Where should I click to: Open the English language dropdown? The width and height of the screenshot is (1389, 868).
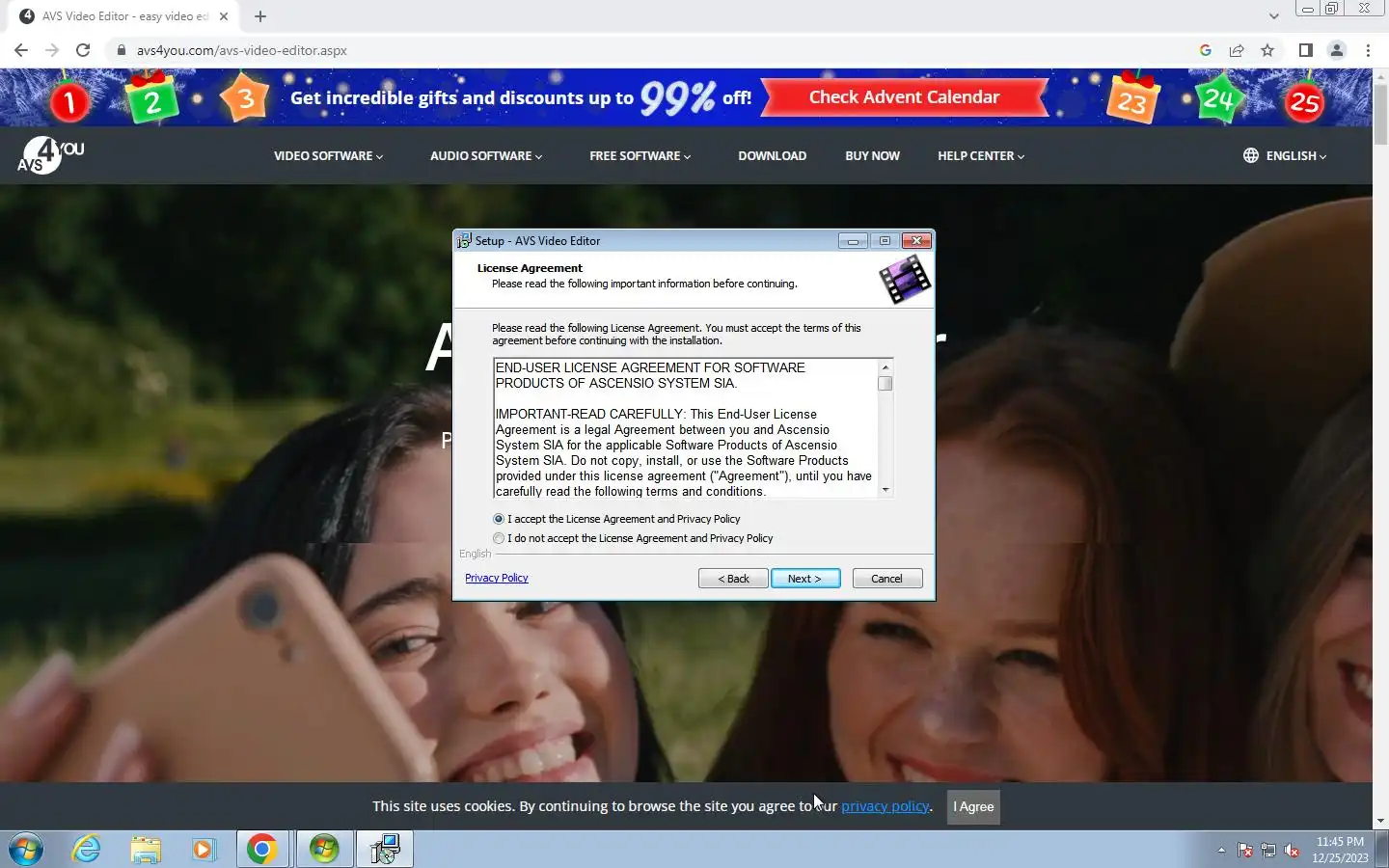click(1296, 155)
